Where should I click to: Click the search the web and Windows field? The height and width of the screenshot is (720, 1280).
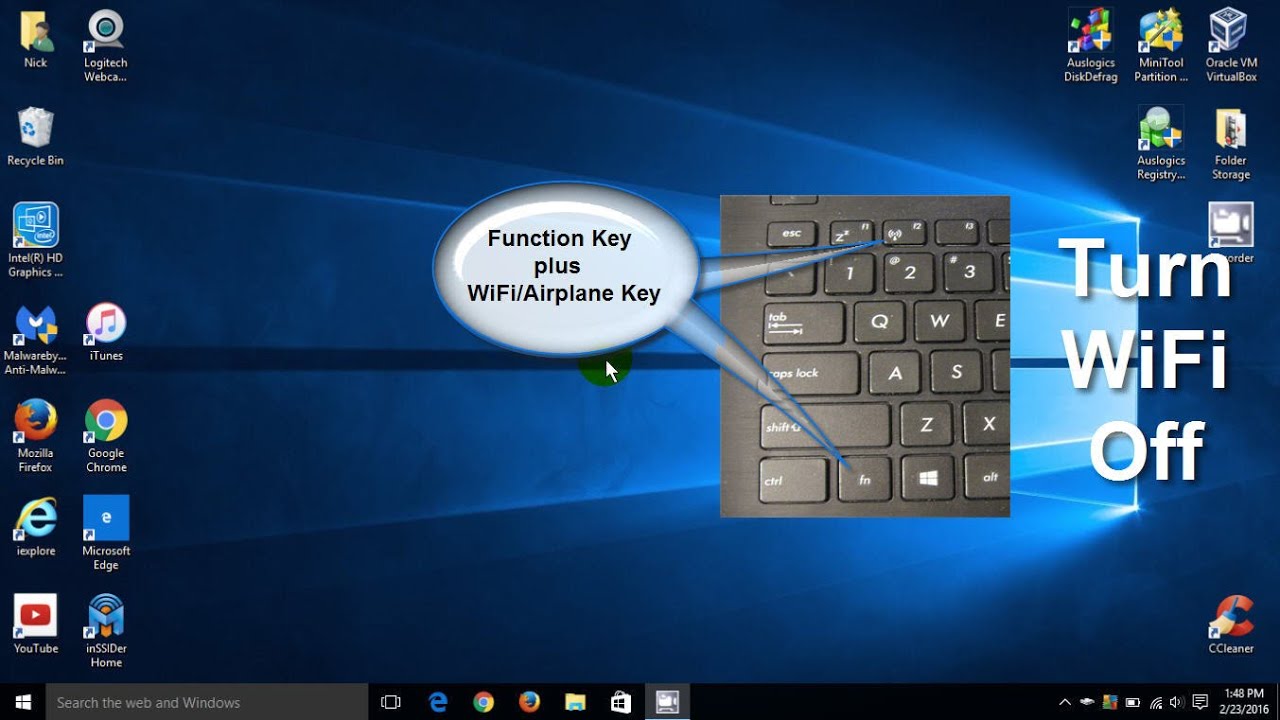(200, 702)
